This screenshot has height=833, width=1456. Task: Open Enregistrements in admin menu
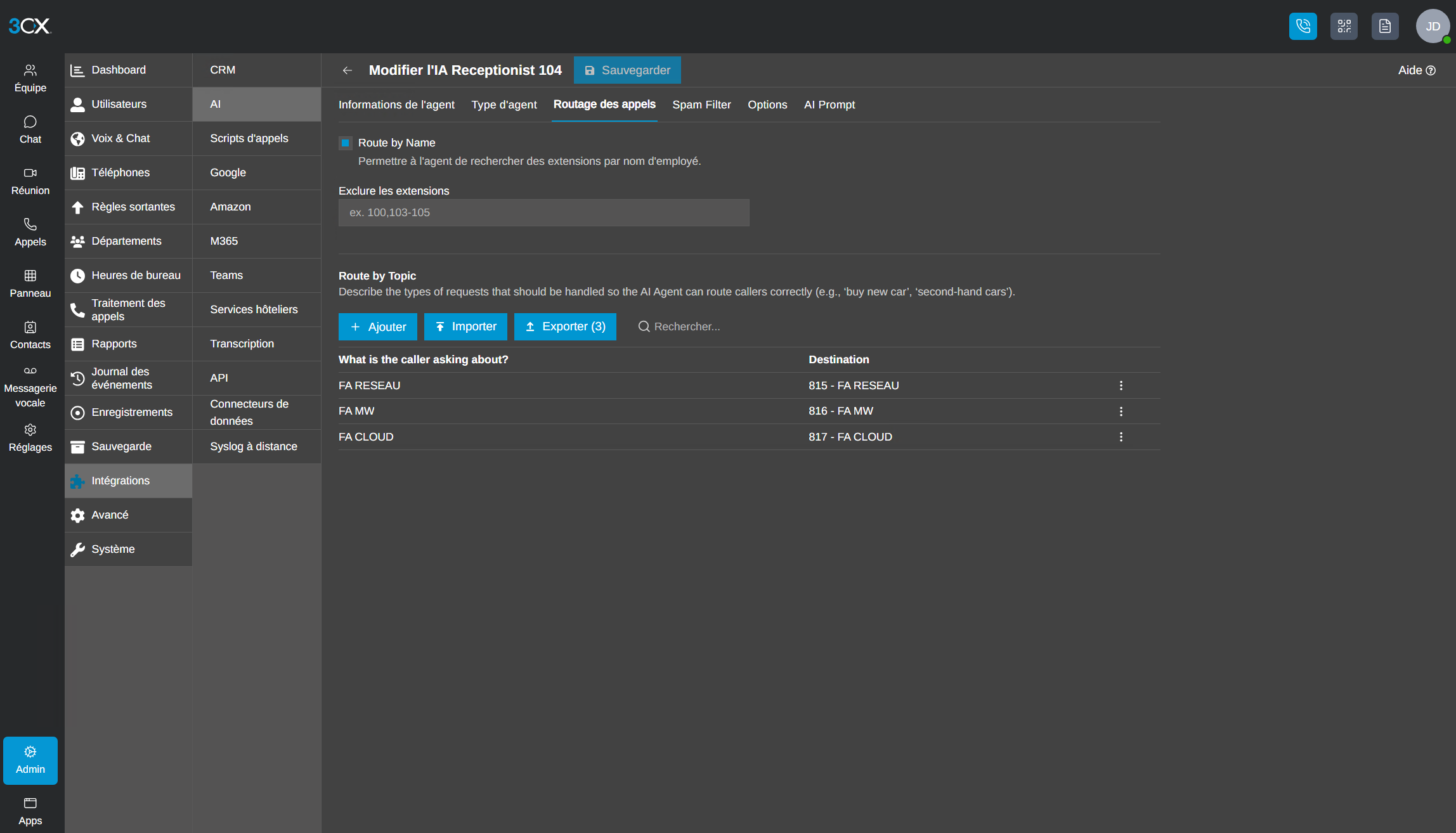(x=129, y=413)
